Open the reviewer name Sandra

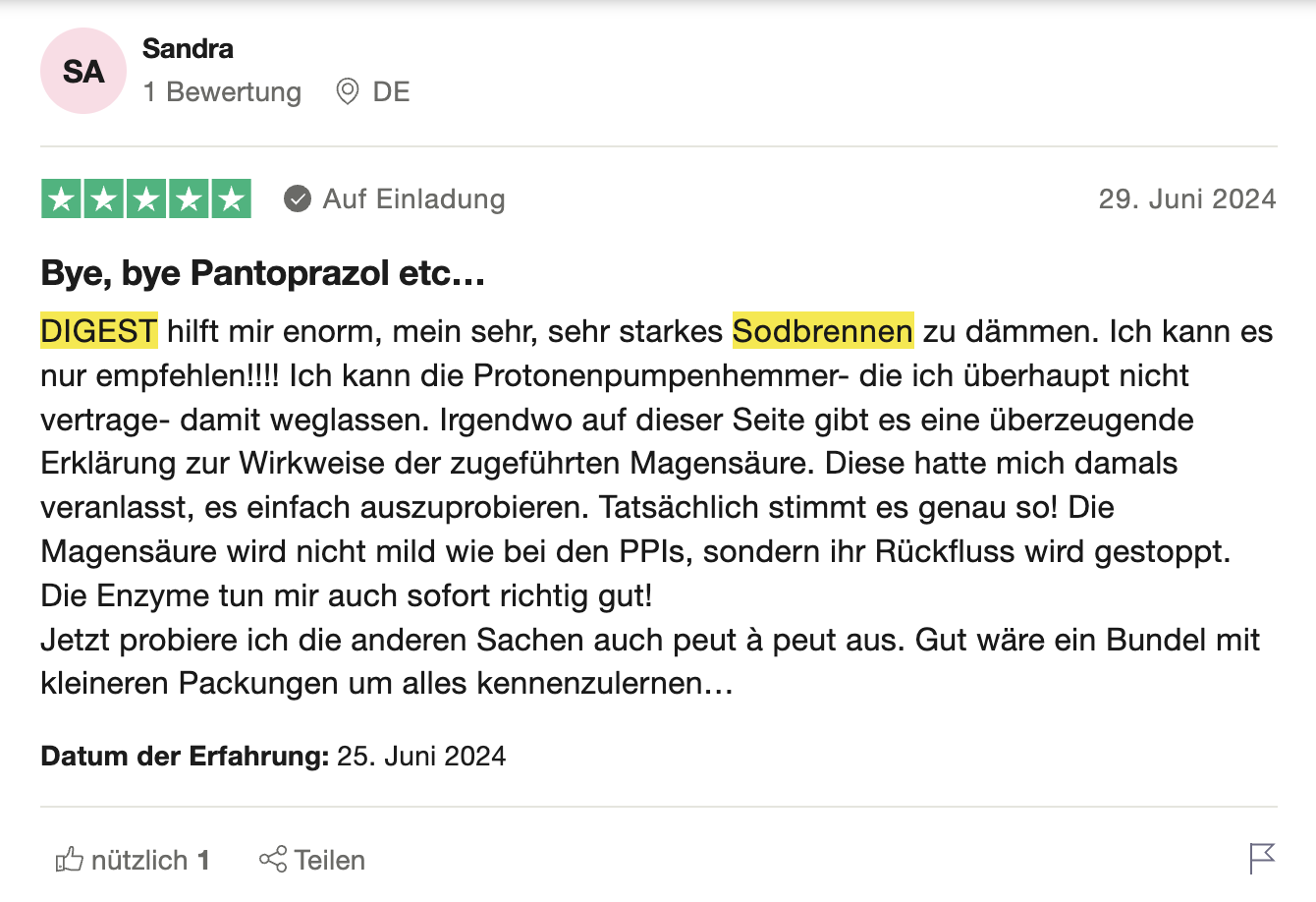coord(188,48)
